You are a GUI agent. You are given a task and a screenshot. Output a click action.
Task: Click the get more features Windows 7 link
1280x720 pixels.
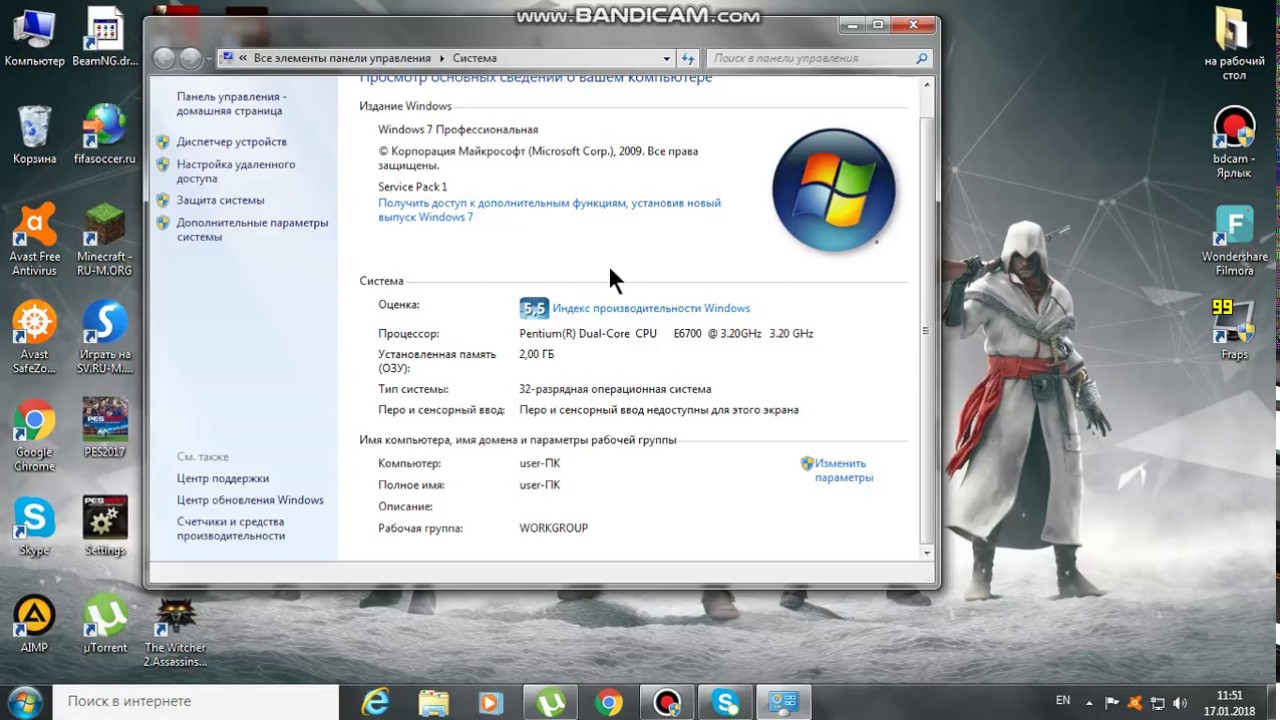pyautogui.click(x=549, y=210)
